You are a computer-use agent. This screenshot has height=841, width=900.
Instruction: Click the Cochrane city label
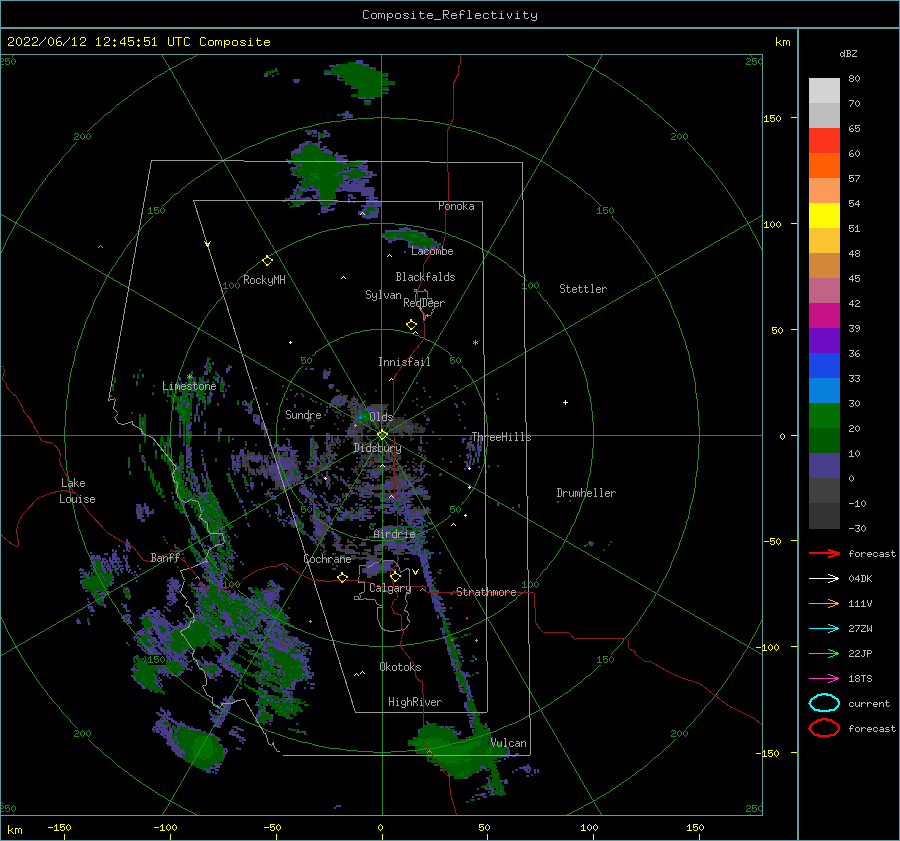(x=327, y=559)
